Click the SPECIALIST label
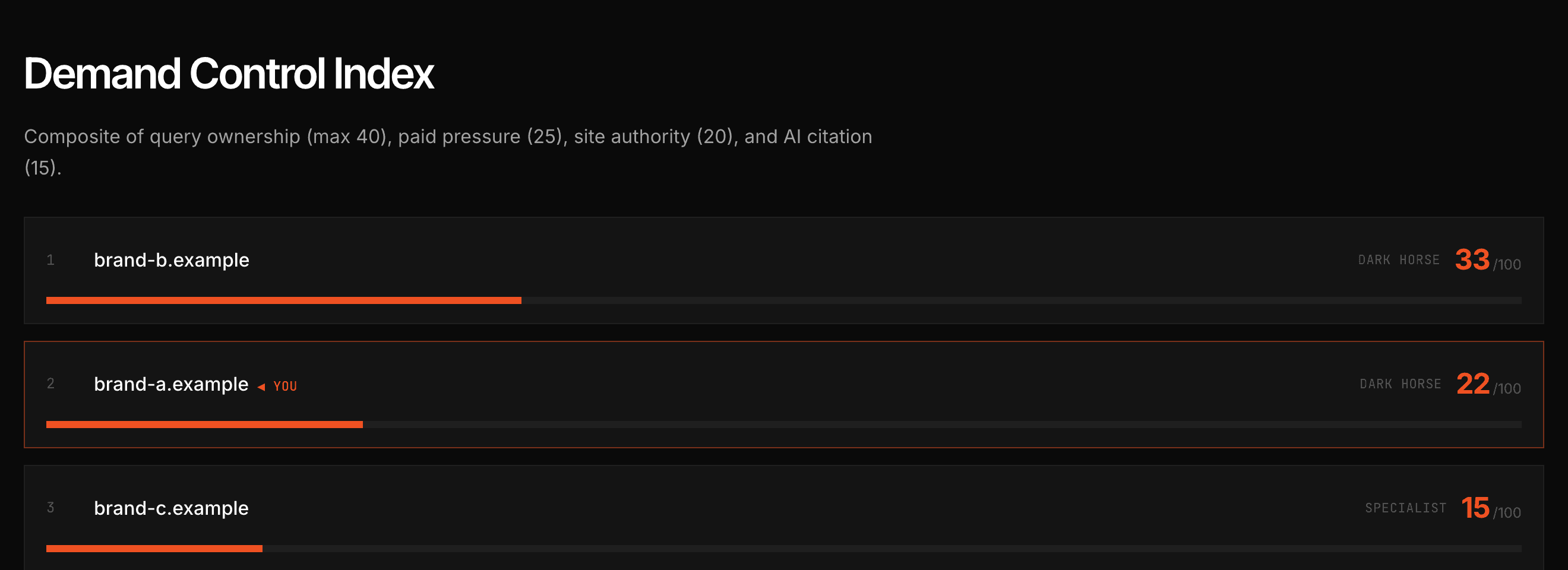 click(1405, 509)
